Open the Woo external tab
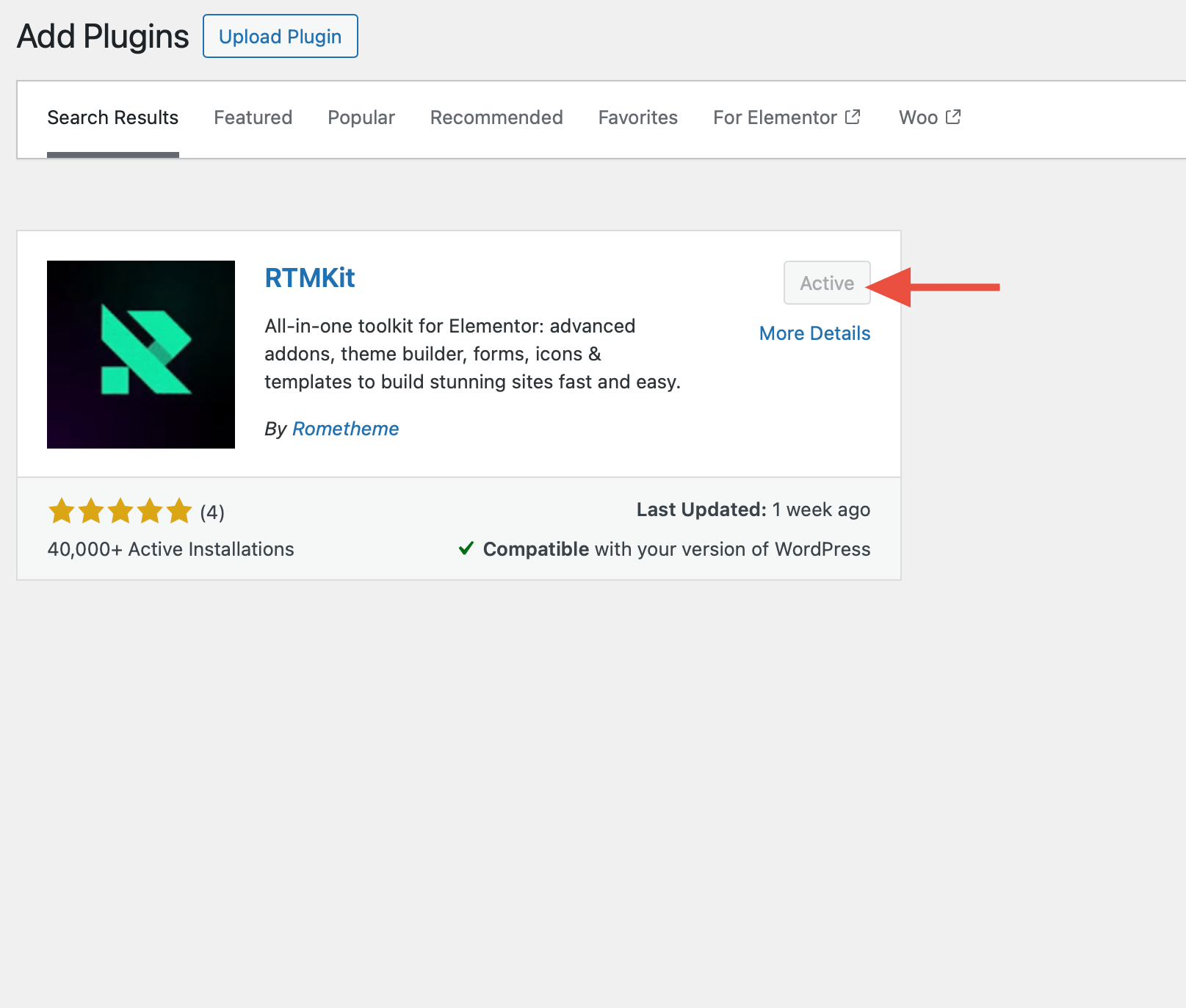Viewport: 1186px width, 1008px height. 930,117
